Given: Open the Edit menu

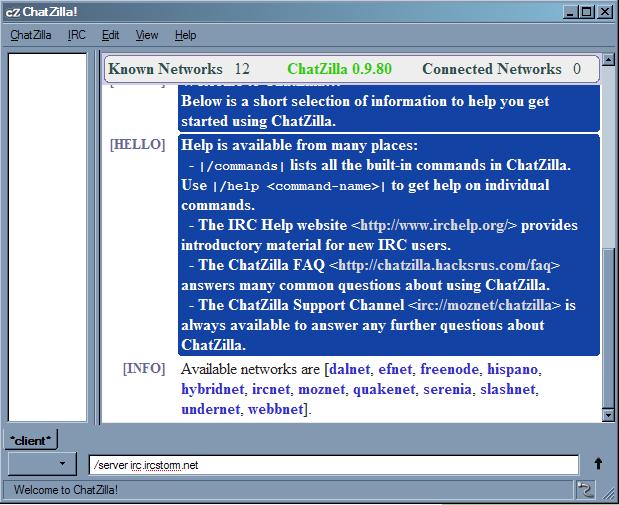Looking at the screenshot, I should coord(110,35).
